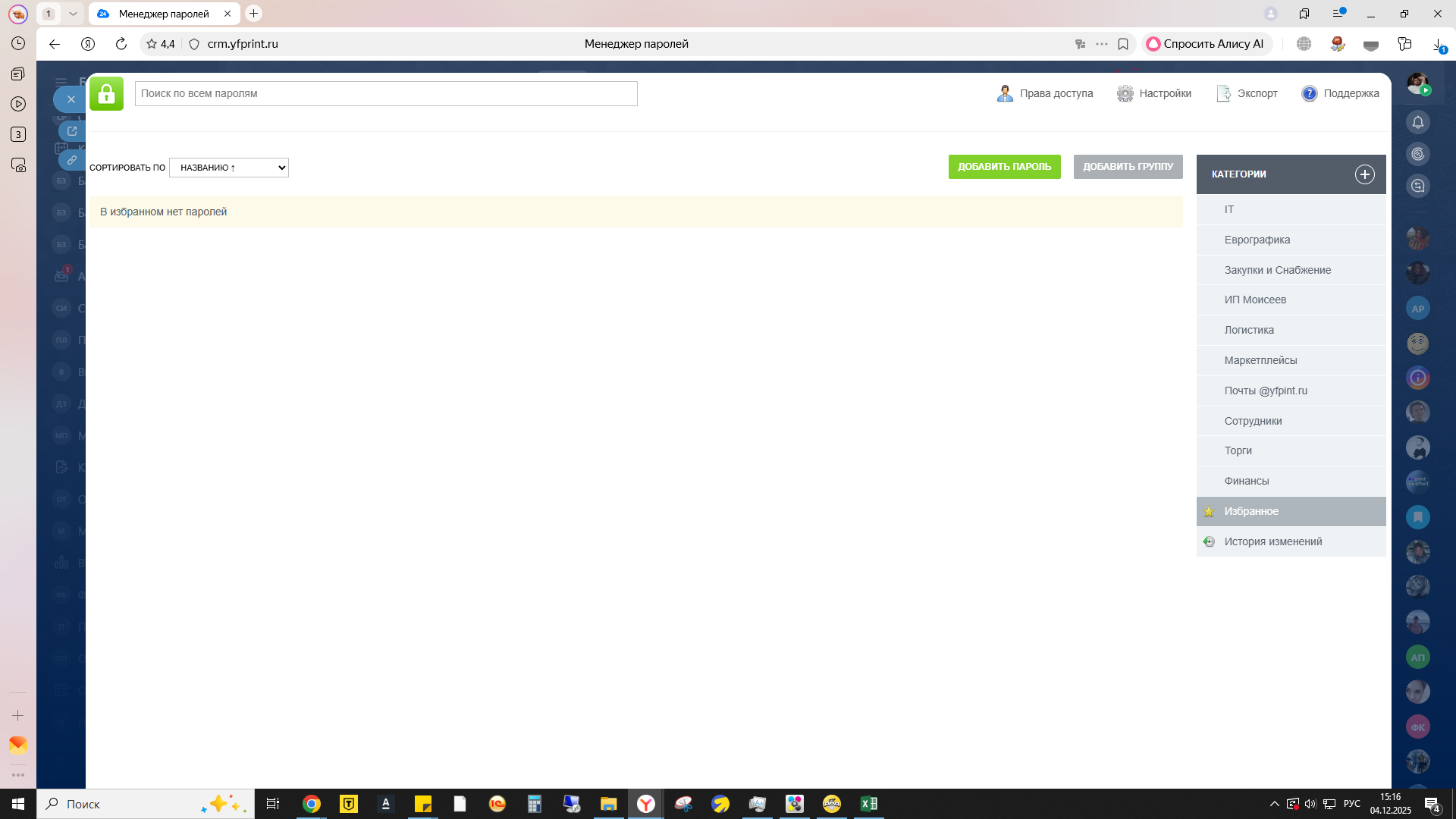Open Excel from the taskbar

coord(868,804)
